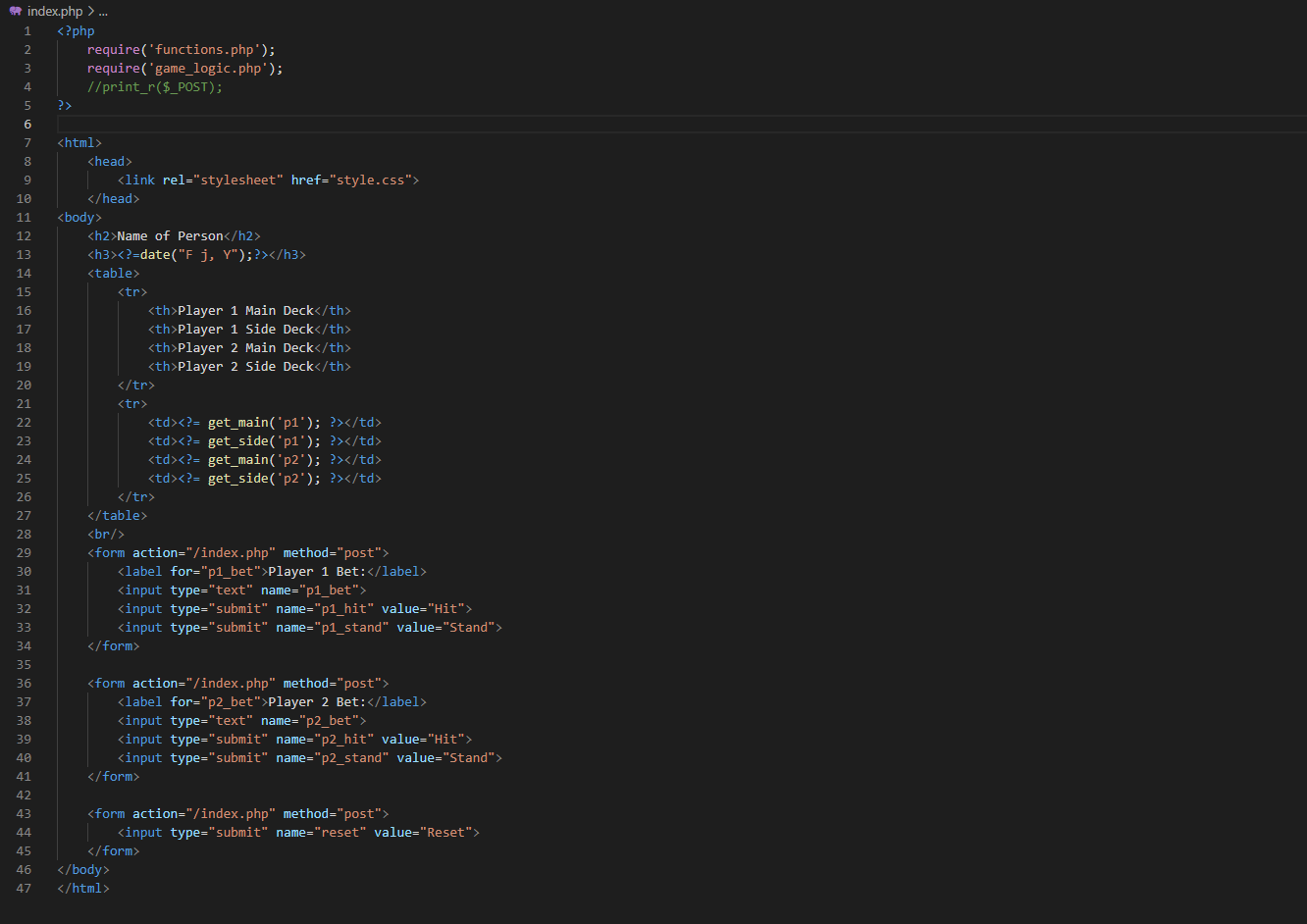The width and height of the screenshot is (1307, 924).
Task: Click the require('game_logic.php') statement
Action: pos(185,68)
